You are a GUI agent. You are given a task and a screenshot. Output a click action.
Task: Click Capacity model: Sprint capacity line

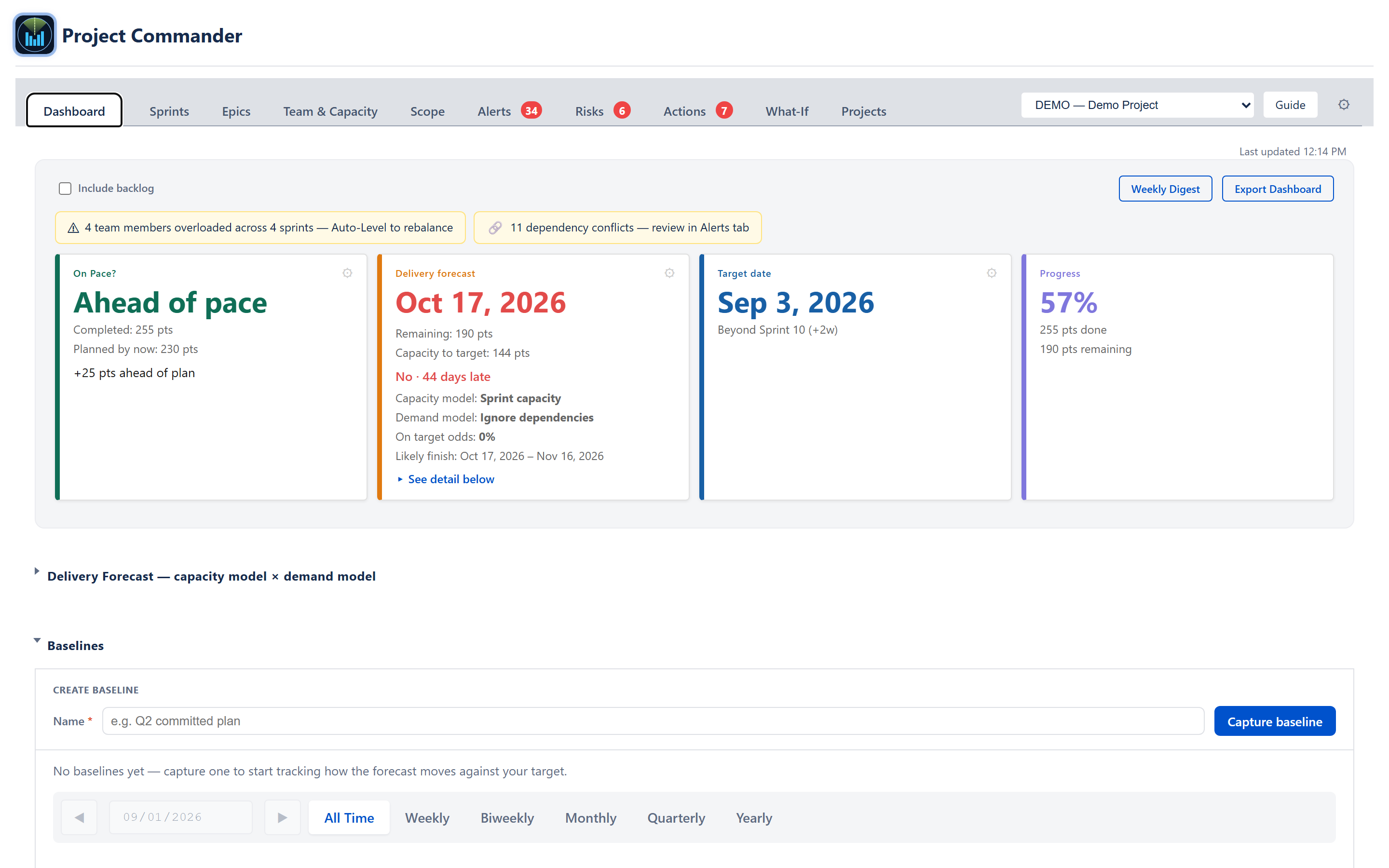(x=477, y=398)
